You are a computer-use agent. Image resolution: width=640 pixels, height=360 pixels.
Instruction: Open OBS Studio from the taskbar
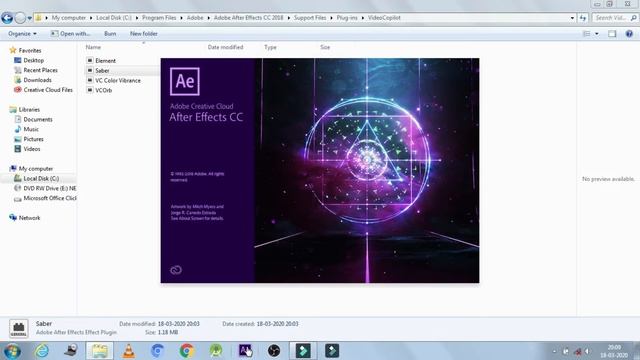[x=274, y=351]
